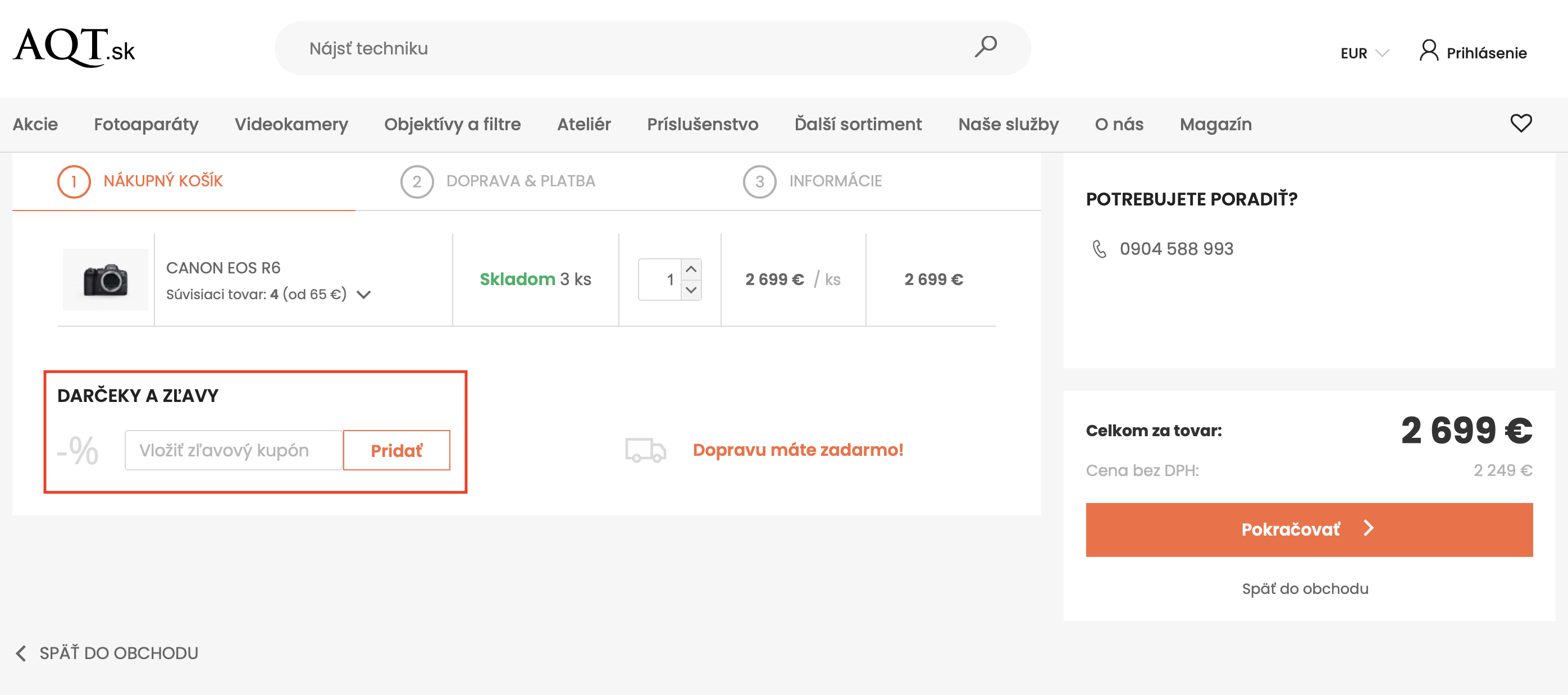The image size is (1568, 695).
Task: Click the Pridať coupon button
Action: point(396,450)
